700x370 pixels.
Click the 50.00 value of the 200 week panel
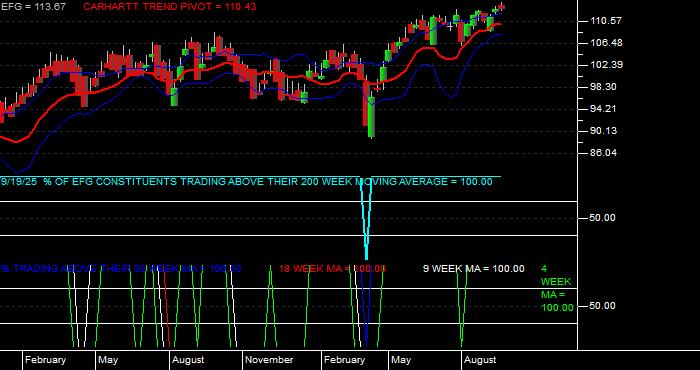[603, 218]
